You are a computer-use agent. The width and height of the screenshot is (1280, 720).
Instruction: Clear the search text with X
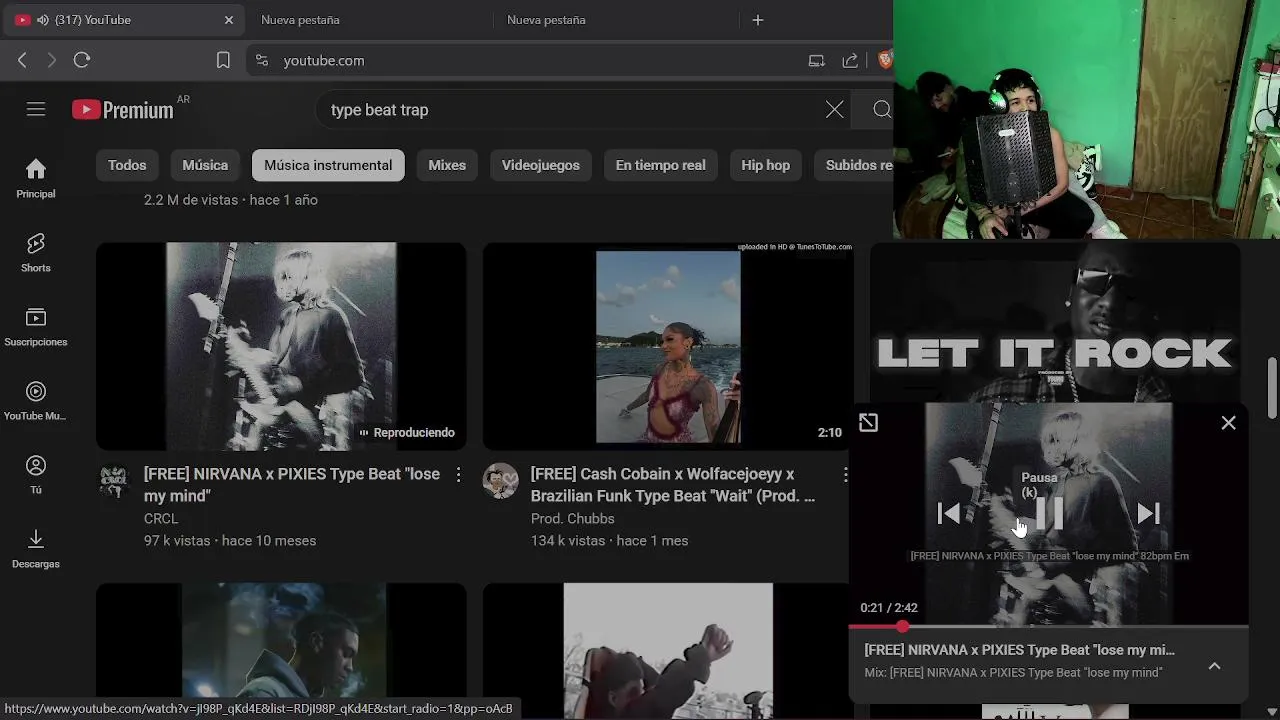[835, 110]
